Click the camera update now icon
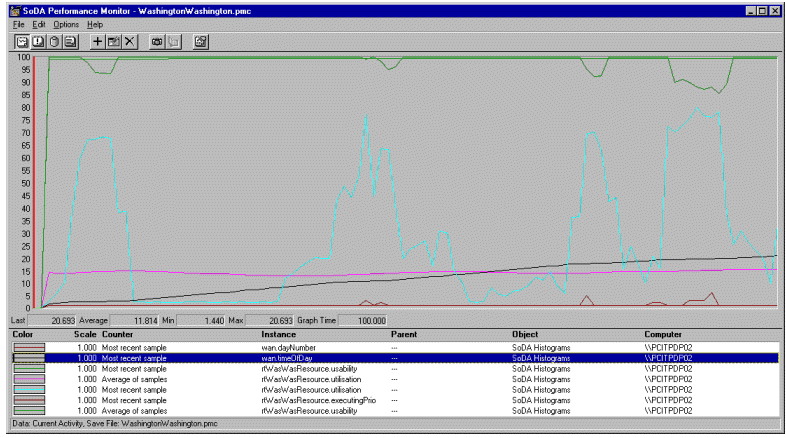 click(157, 42)
